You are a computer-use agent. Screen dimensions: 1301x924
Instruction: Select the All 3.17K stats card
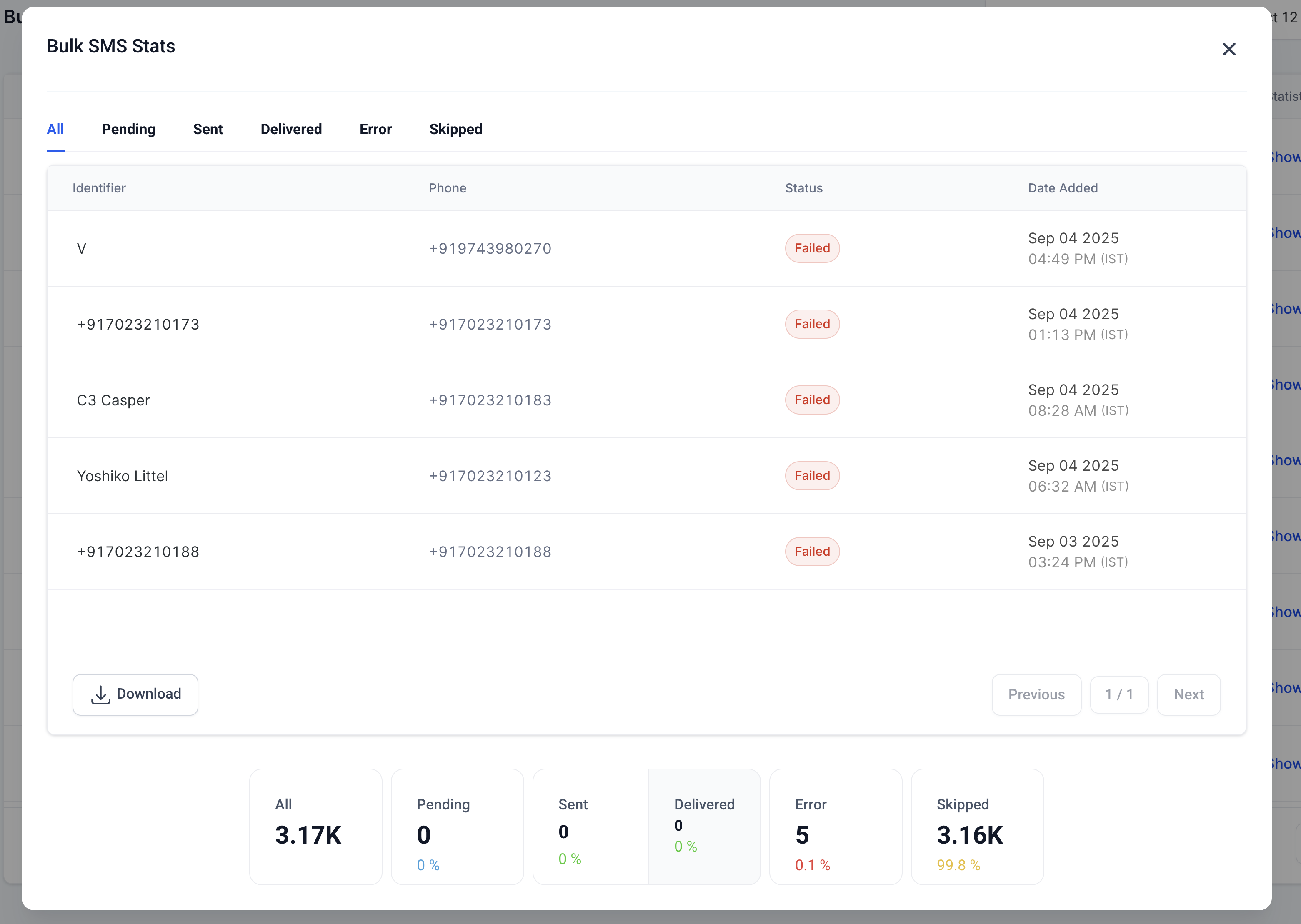(315, 827)
